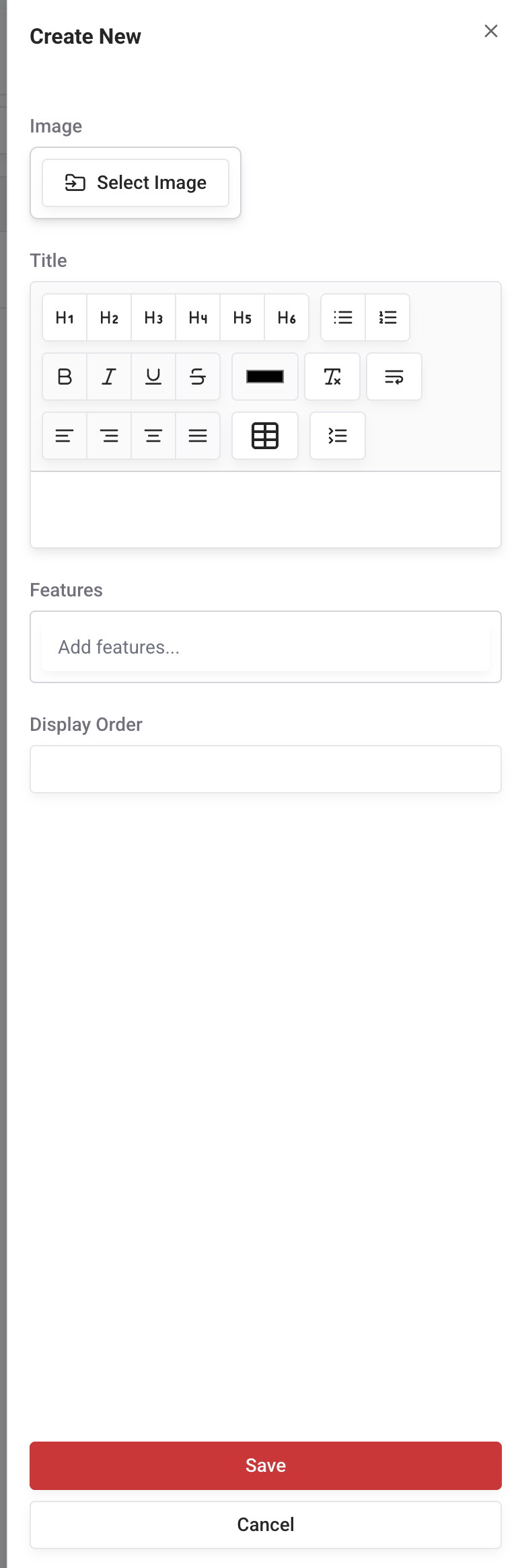Toggle the task list option
Viewport: 518px width, 1568px height.
337,436
